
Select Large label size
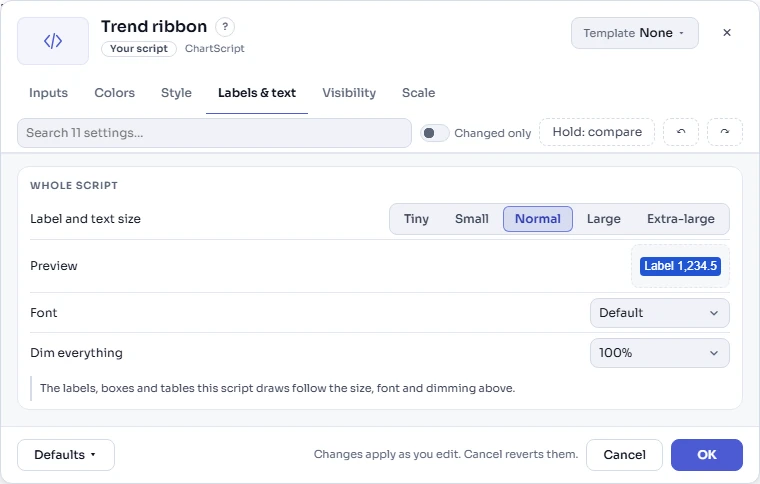(603, 219)
